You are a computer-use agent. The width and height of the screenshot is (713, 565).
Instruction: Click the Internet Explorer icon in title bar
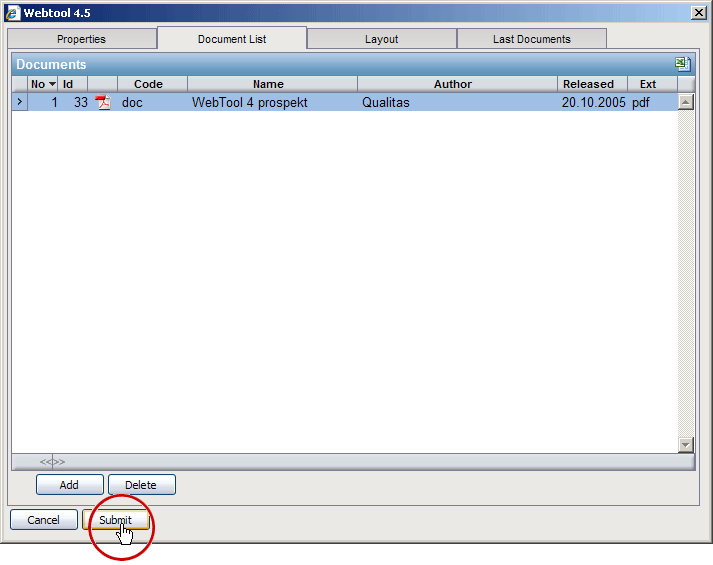point(12,12)
